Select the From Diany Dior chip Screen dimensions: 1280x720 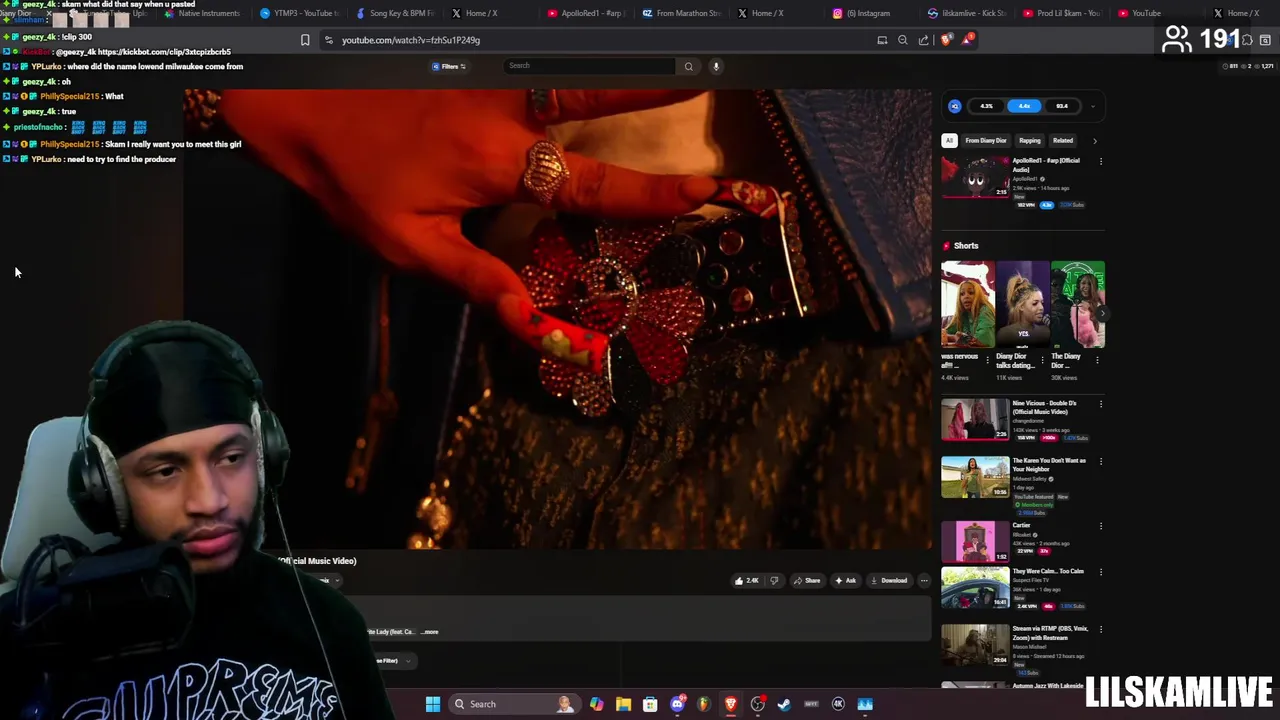pos(986,141)
